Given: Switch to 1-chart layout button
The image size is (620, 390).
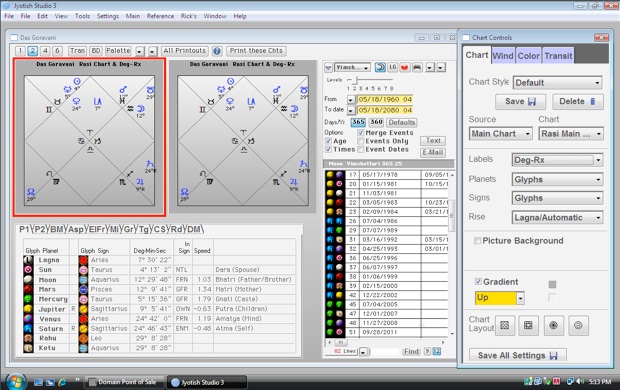Looking at the screenshot, I should pyautogui.click(x=20, y=51).
